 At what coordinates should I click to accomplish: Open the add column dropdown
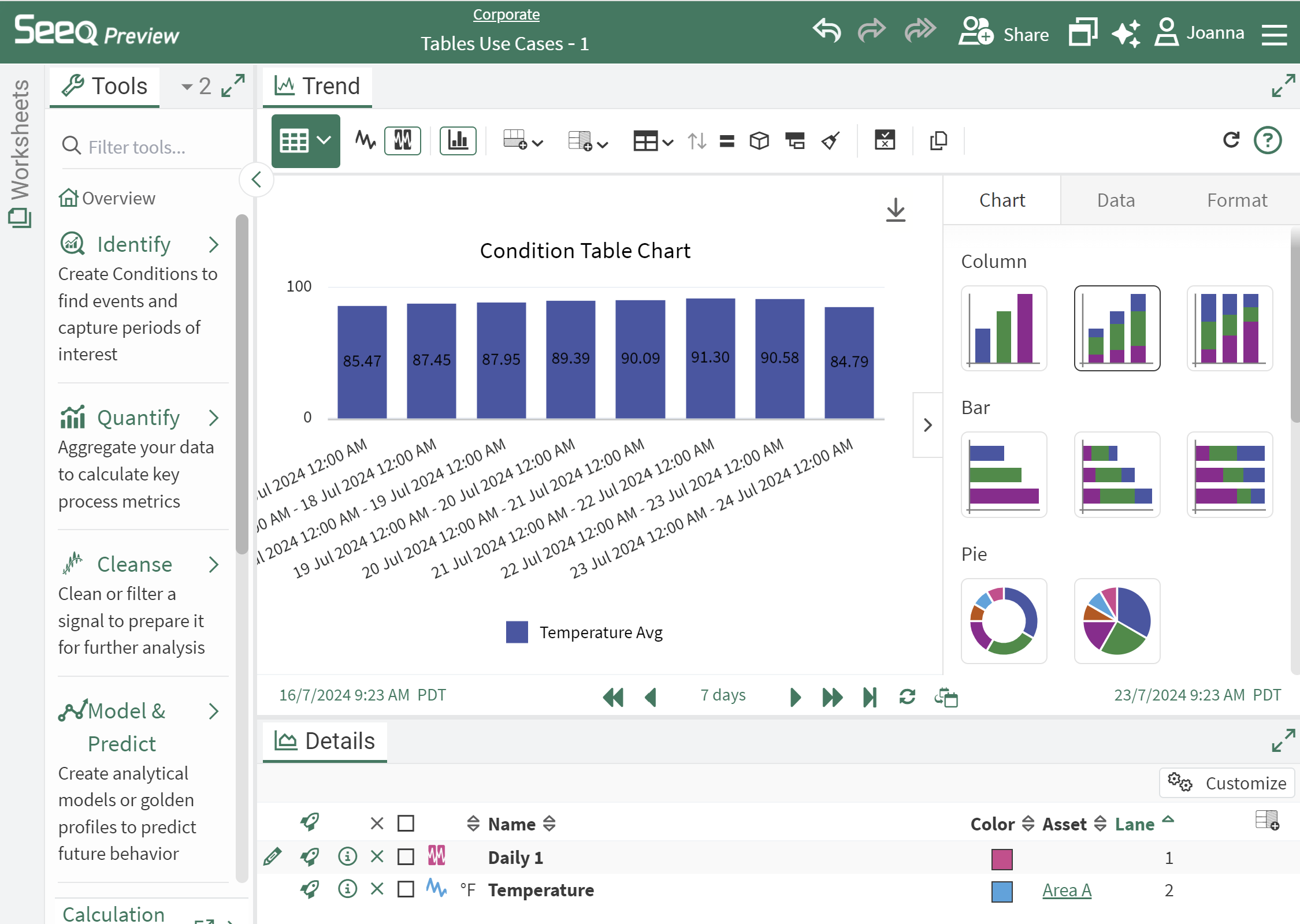pyautogui.click(x=588, y=140)
